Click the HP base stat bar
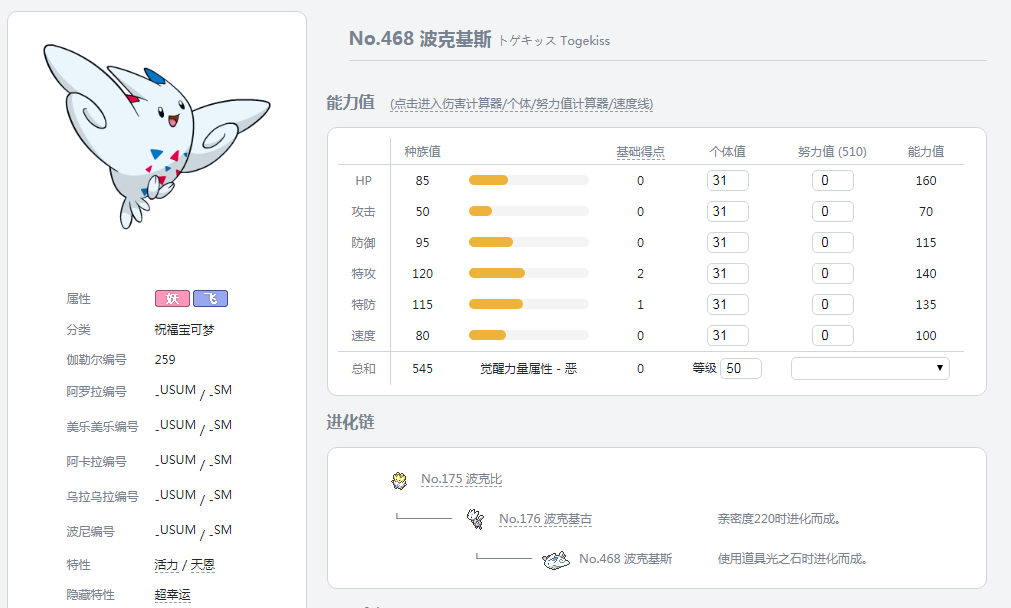The height and width of the screenshot is (608, 1011). pos(529,181)
